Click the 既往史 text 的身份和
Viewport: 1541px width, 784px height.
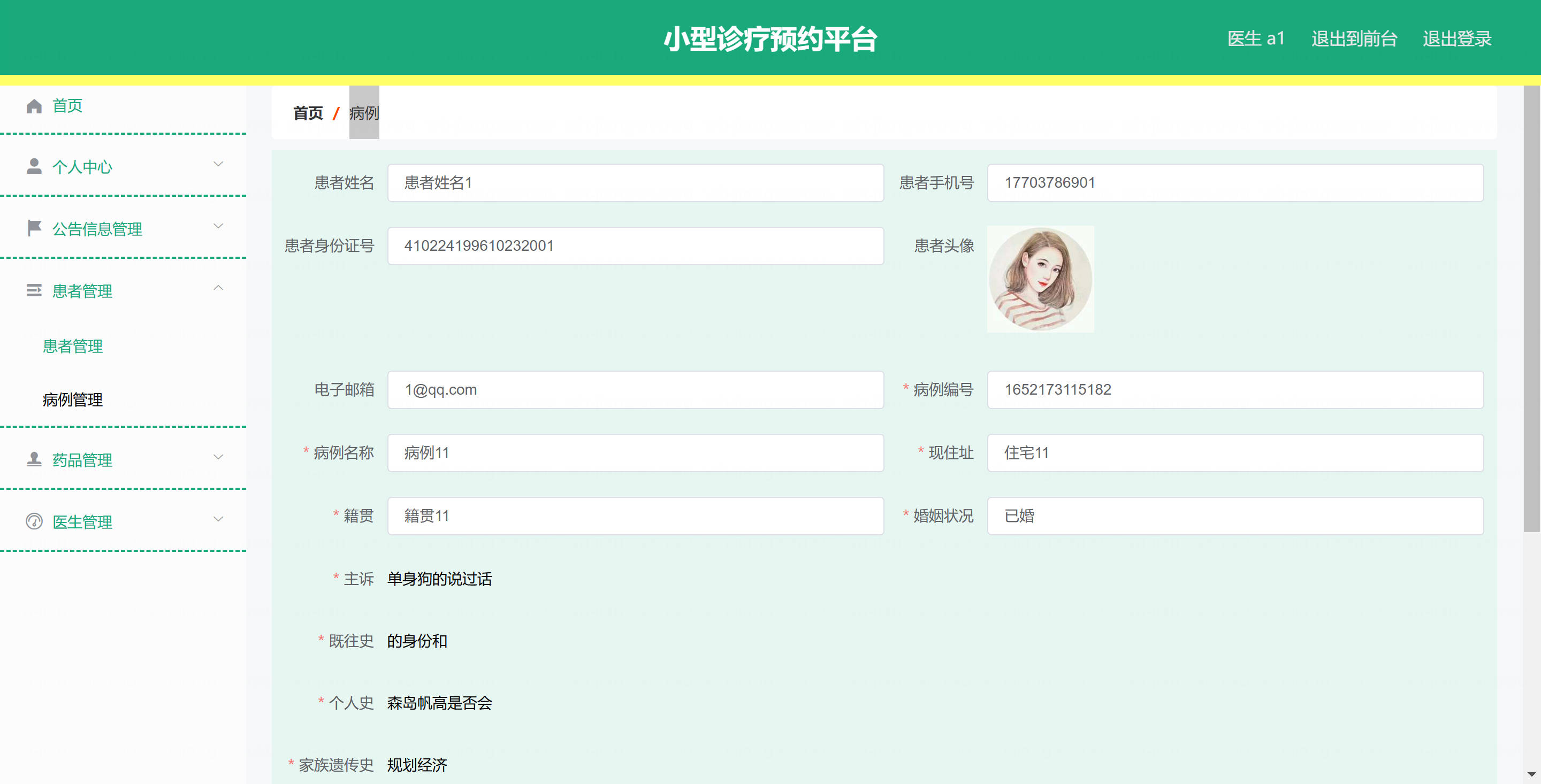(x=417, y=641)
